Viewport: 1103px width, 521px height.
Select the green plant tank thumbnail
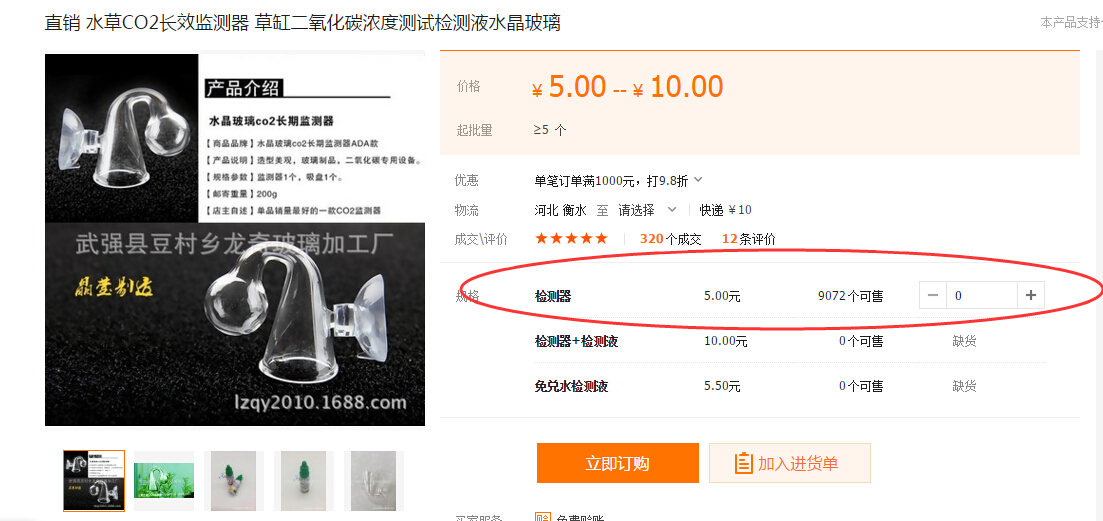[164, 481]
